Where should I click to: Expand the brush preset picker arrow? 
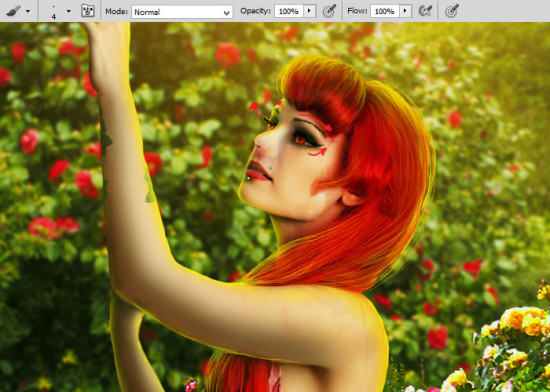coord(69,12)
